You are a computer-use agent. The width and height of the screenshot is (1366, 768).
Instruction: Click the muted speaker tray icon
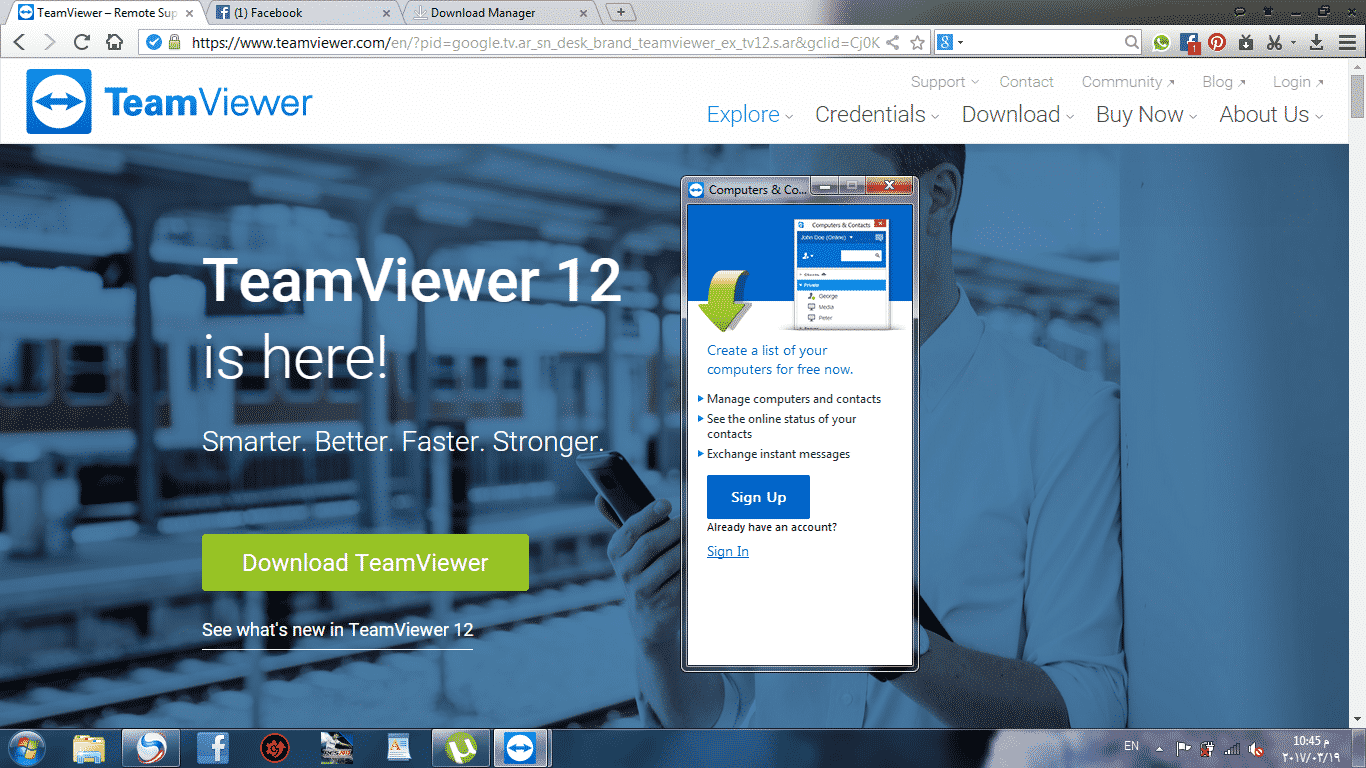1257,748
